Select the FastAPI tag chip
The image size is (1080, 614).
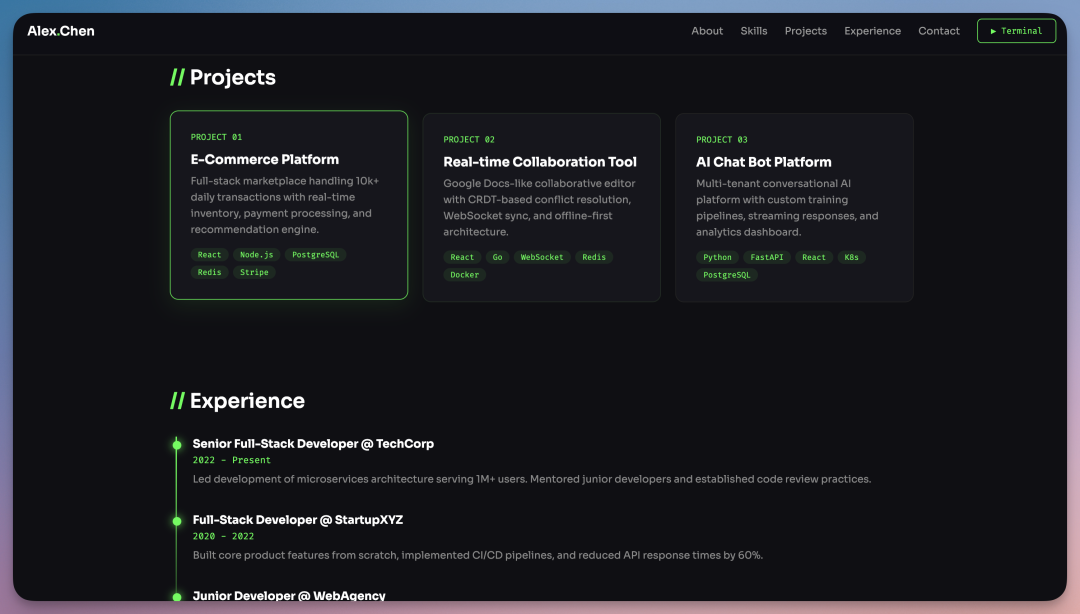click(767, 257)
